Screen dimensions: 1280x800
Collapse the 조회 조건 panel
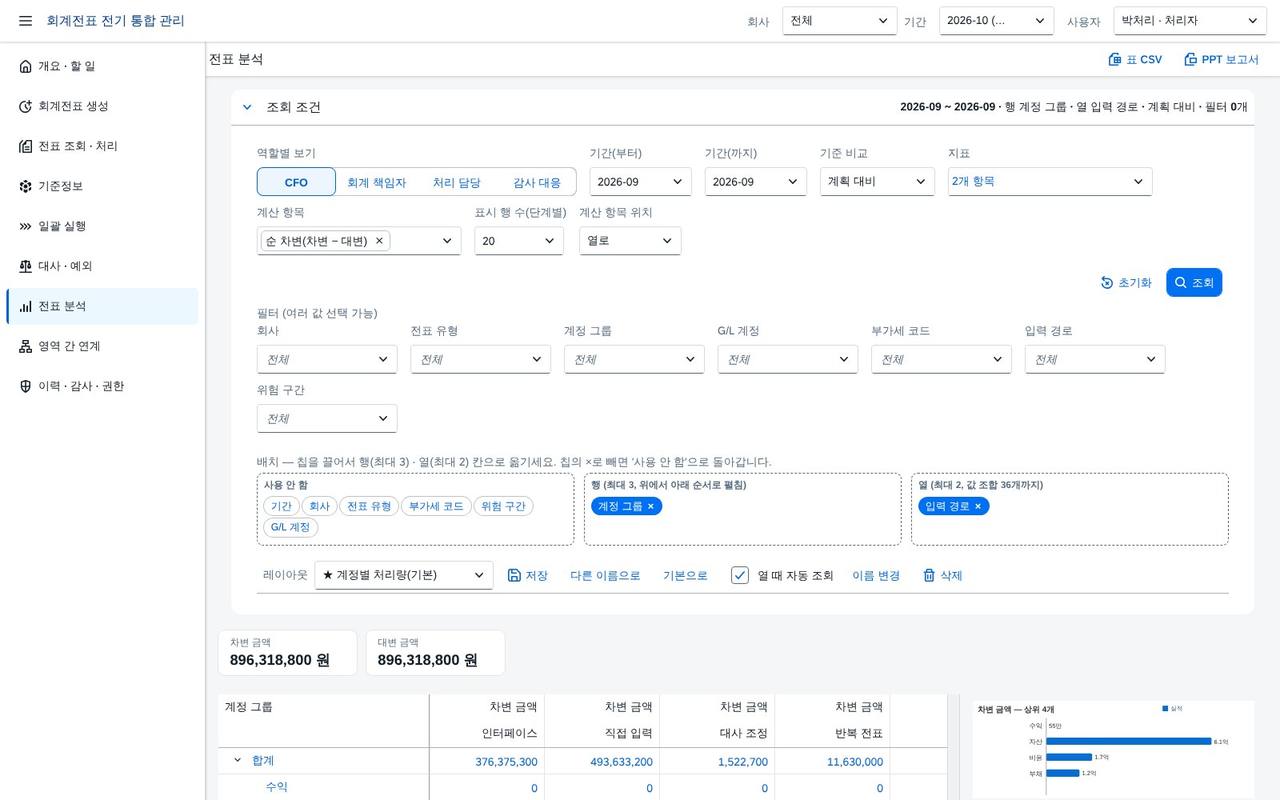(247, 107)
